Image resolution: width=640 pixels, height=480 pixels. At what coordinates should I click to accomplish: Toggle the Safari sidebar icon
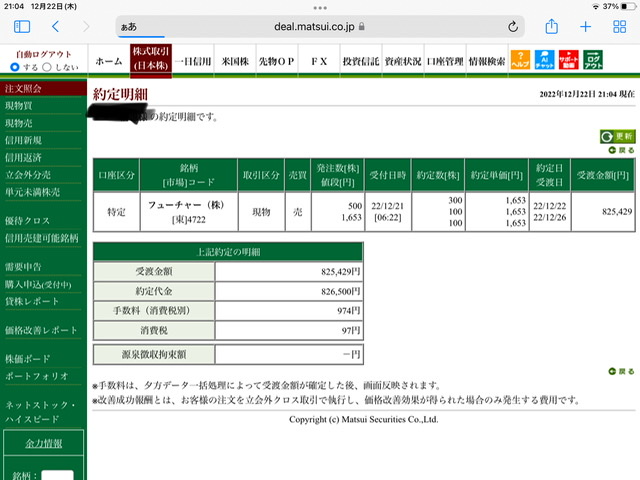(x=22, y=27)
